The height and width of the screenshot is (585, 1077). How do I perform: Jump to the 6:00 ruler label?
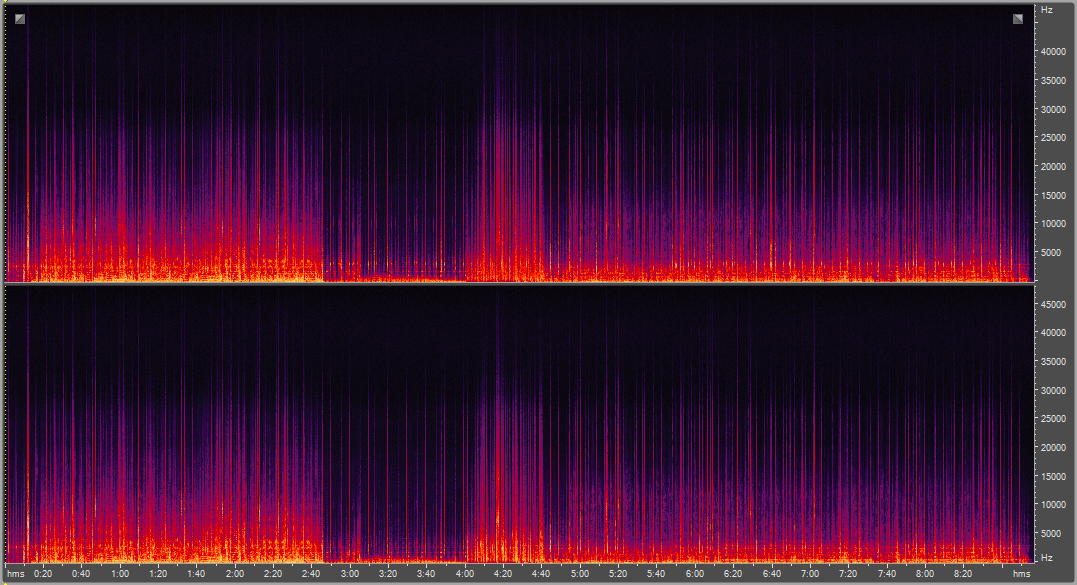(x=695, y=574)
